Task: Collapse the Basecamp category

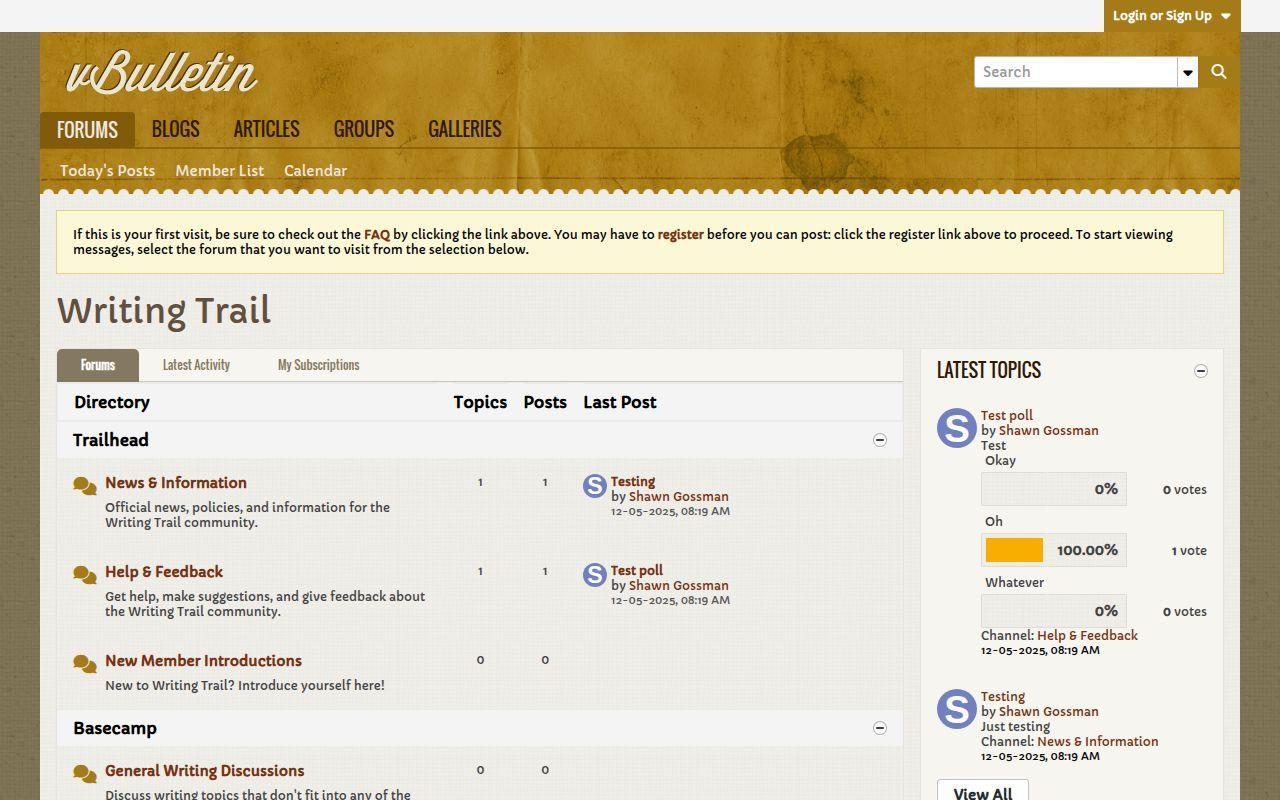Action: [880, 728]
